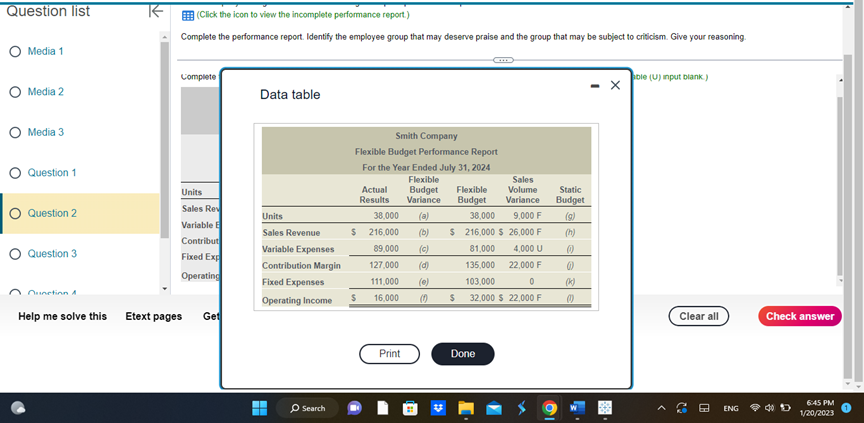The height and width of the screenshot is (423, 864).
Task: Click the 9,000 F sales volume variance
Action: pos(527,215)
